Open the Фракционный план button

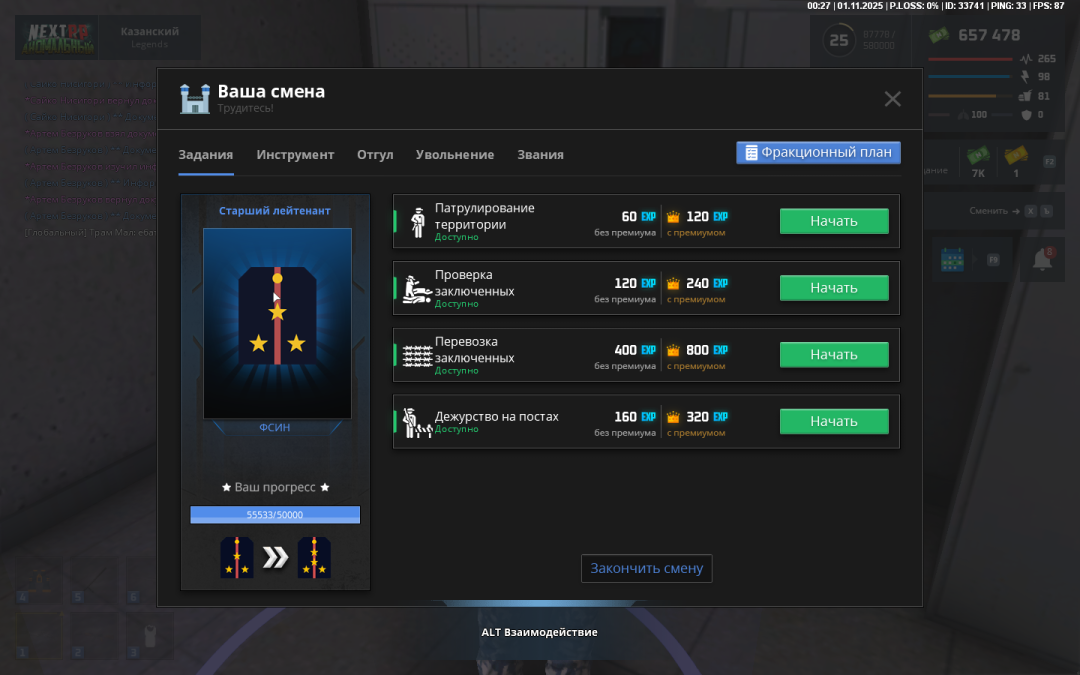(x=819, y=153)
